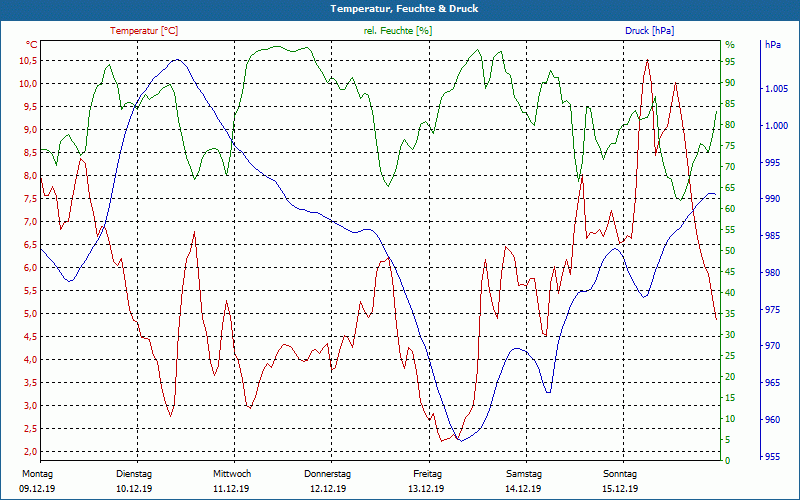Click the 'Freitag' day label

coord(428,473)
